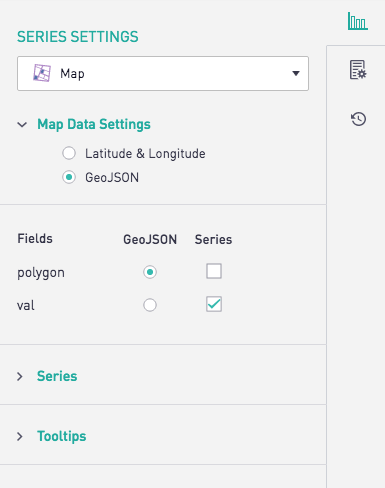Click the polygon field label
The image size is (385, 488).
point(41,273)
